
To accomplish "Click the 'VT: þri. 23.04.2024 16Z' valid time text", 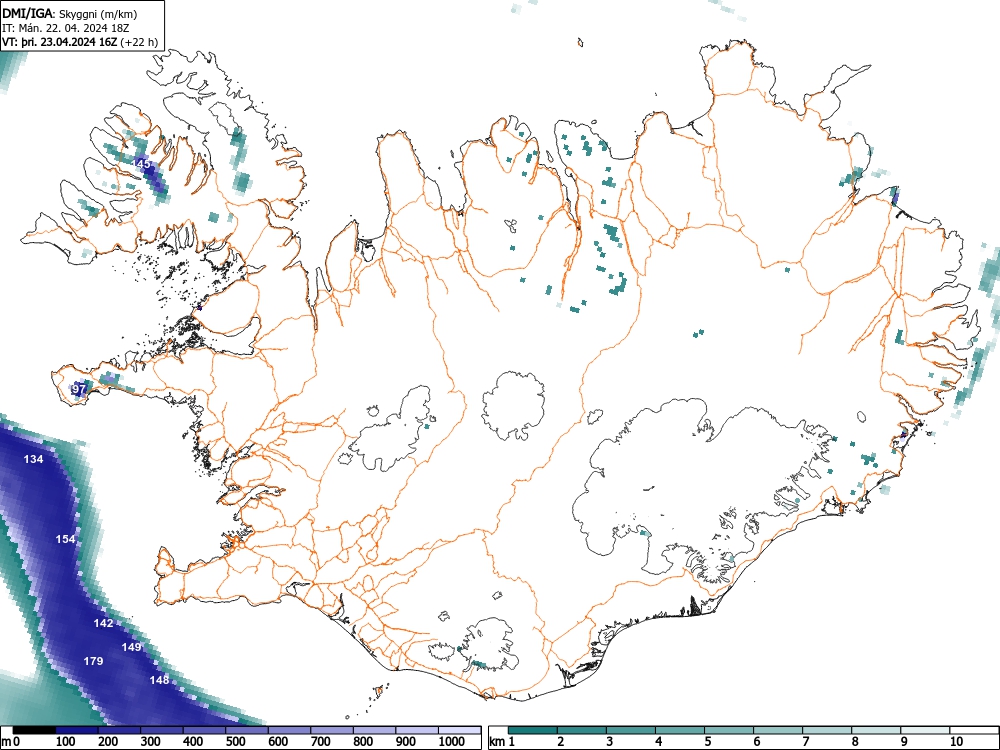I will pyautogui.click(x=60, y=42).
